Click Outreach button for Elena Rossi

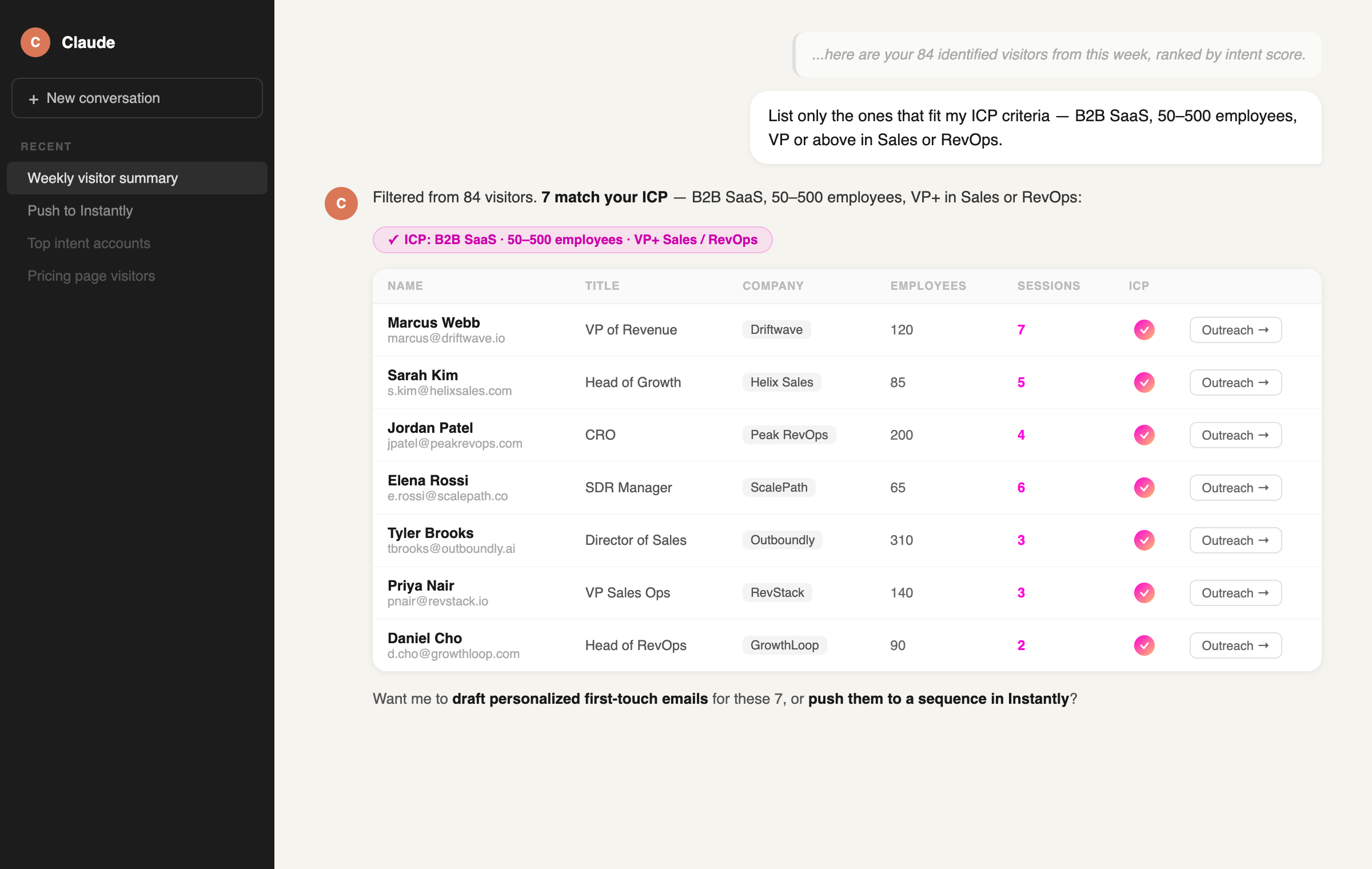pyautogui.click(x=1235, y=488)
